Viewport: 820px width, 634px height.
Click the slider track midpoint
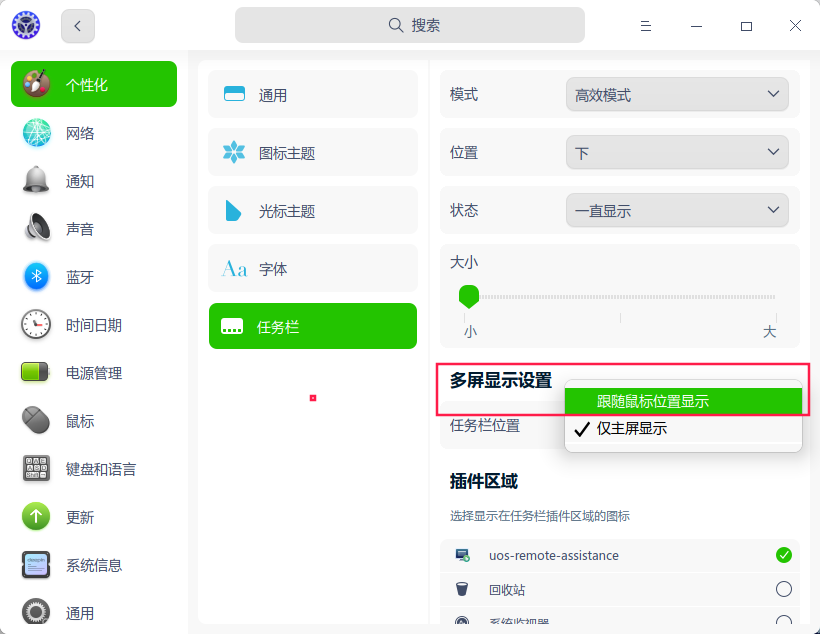pyautogui.click(x=620, y=297)
